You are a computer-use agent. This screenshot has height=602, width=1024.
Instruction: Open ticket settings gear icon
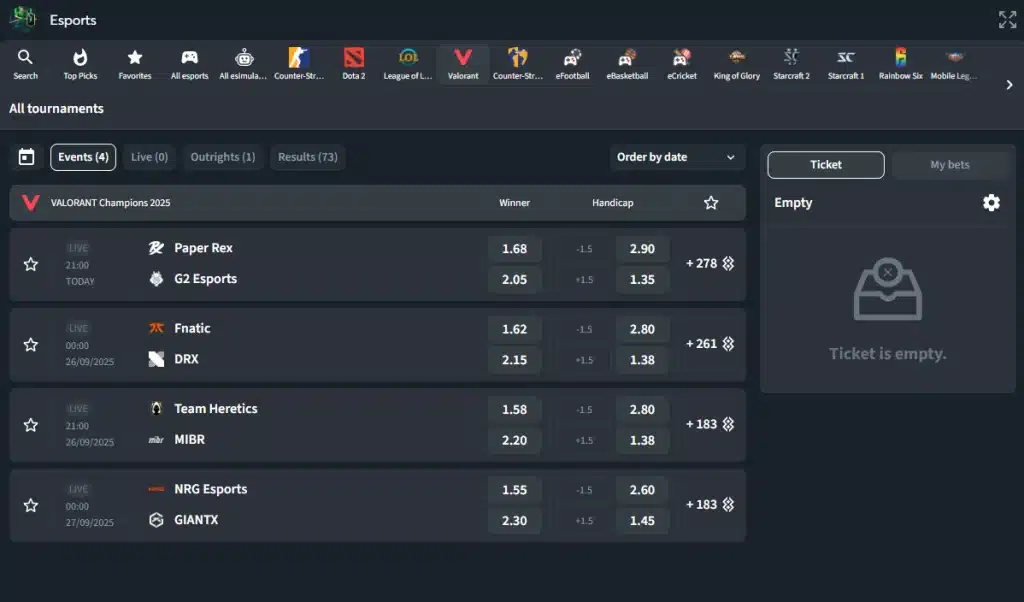(x=991, y=203)
